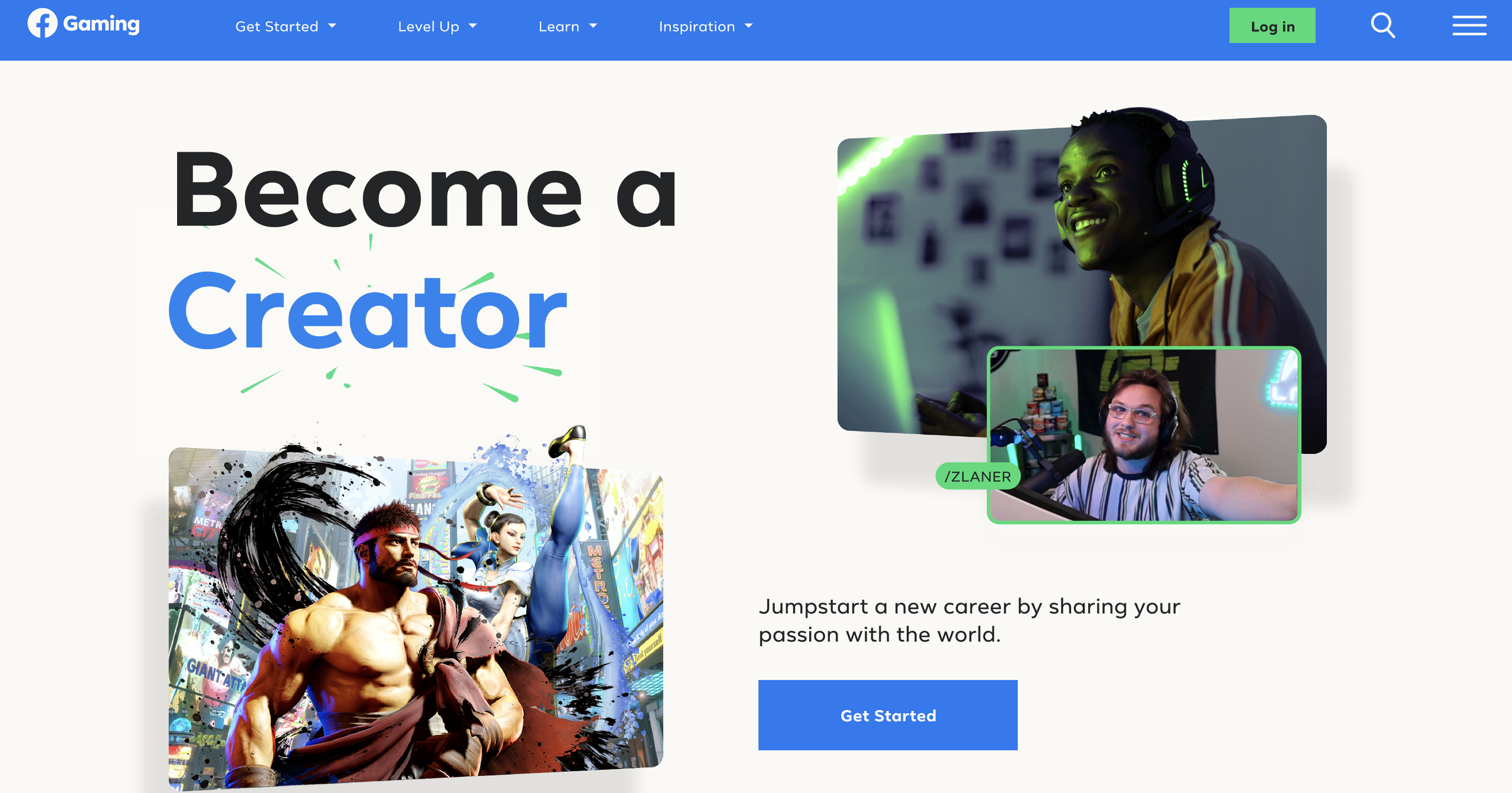
Task: Expand the Get Started dropdown arrow
Action: tap(332, 26)
